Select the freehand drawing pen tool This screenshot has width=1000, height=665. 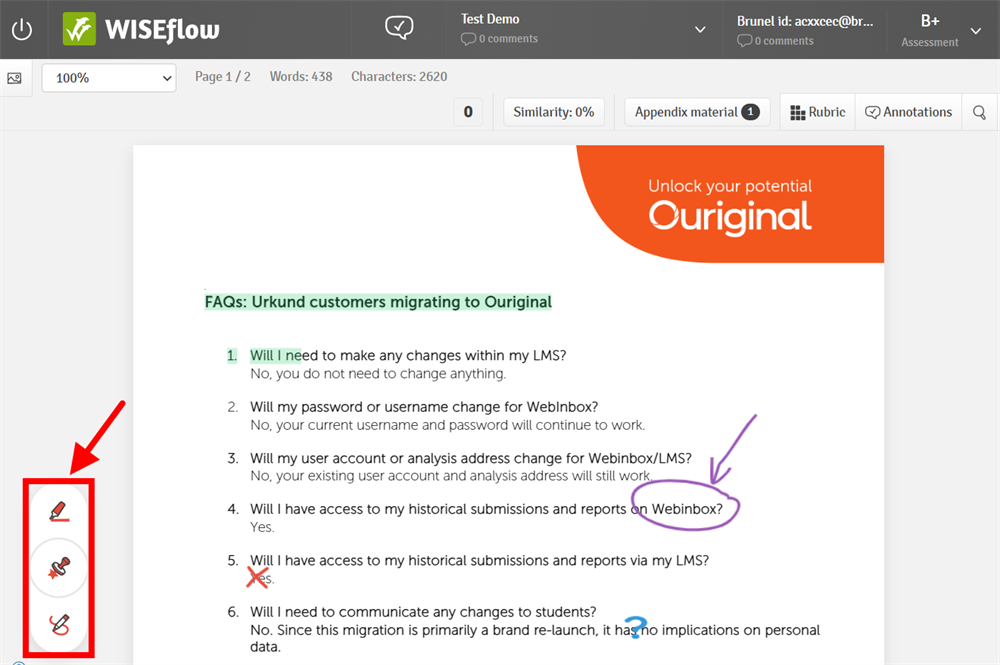[x=59, y=625]
